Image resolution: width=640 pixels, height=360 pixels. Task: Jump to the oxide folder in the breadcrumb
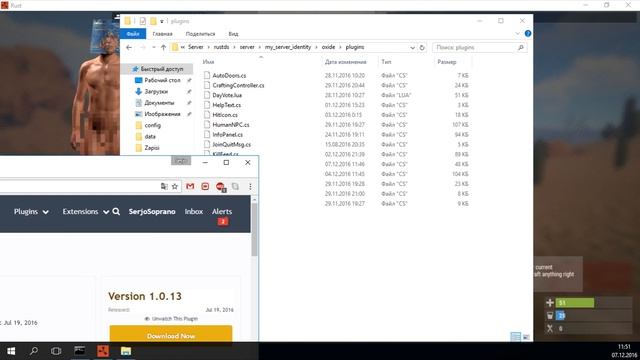tap(328, 47)
